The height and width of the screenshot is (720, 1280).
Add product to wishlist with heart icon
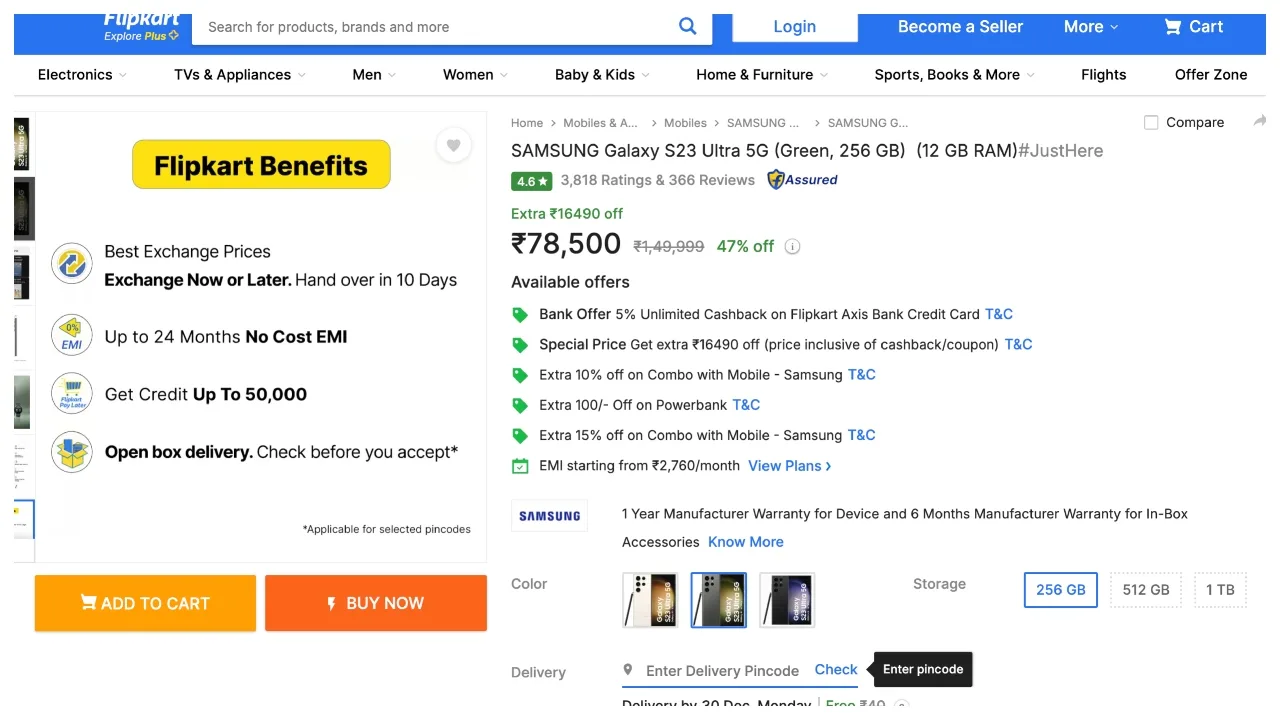pos(453,146)
